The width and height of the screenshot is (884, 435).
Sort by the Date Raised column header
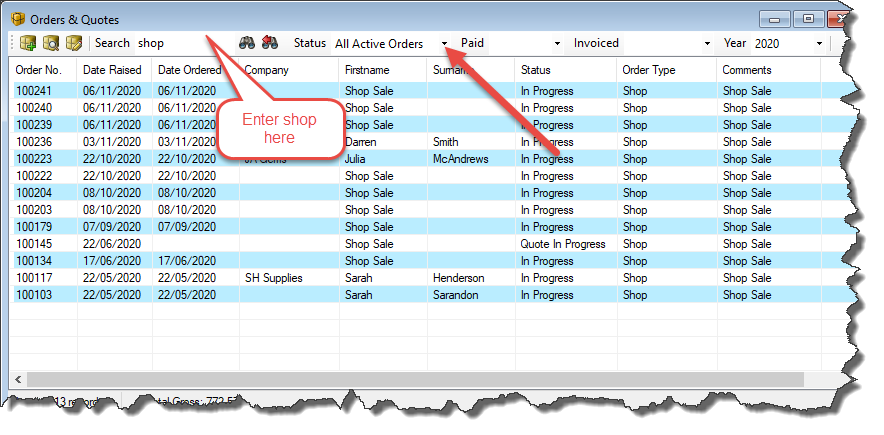[114, 70]
